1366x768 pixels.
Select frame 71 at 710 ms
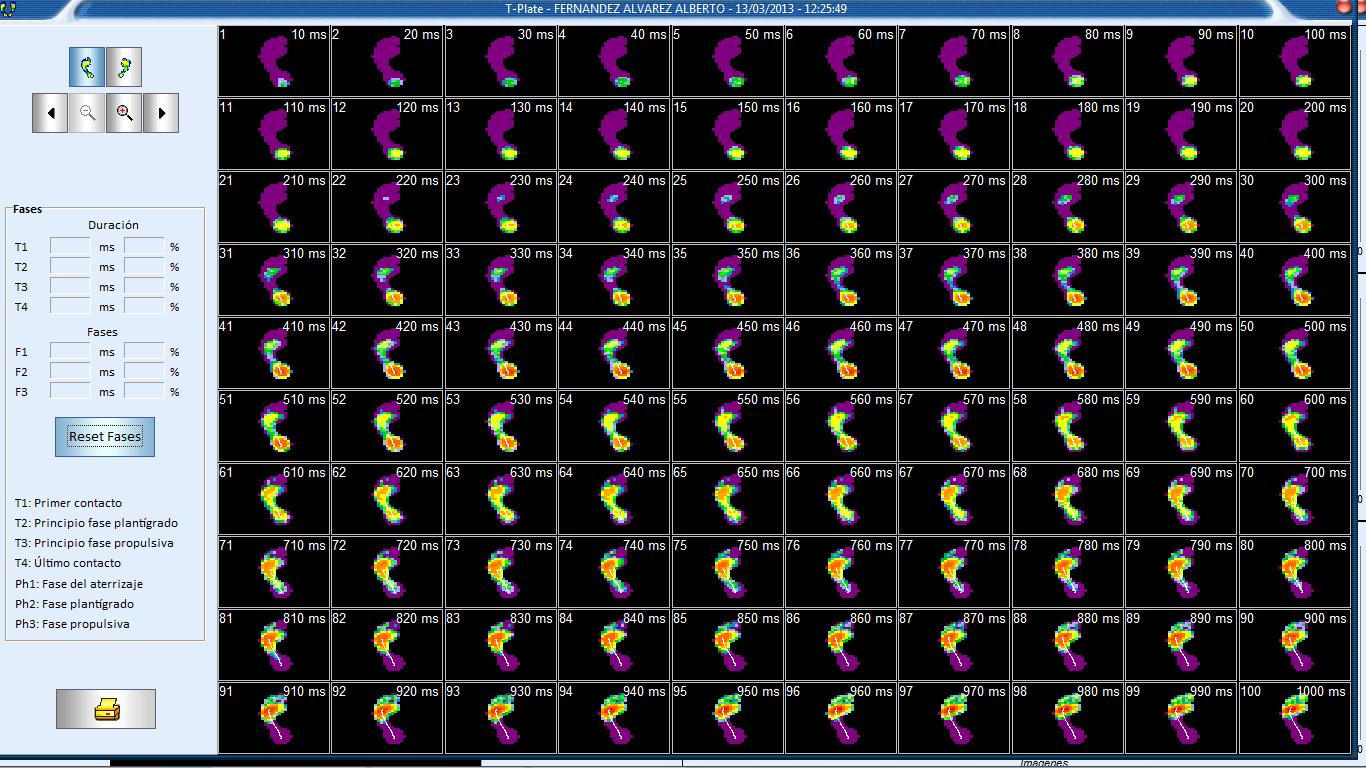click(x=274, y=572)
